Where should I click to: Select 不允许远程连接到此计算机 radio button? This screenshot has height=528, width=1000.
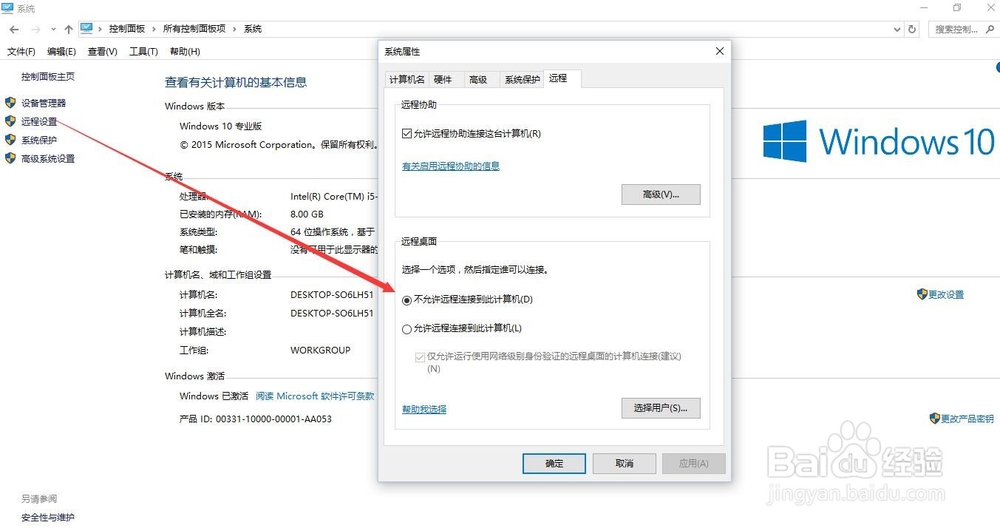pos(407,300)
